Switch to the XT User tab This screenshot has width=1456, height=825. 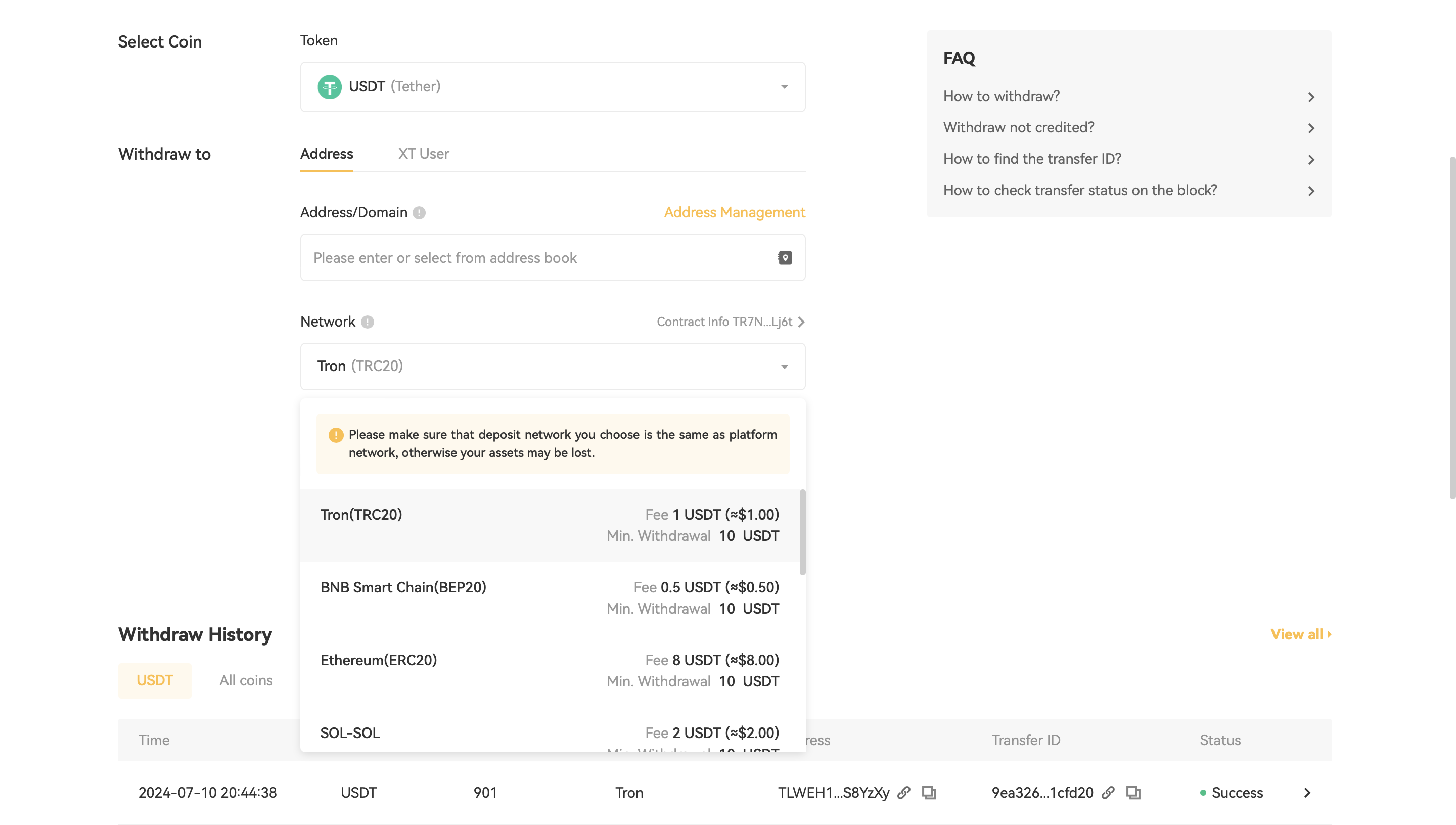[x=423, y=154]
